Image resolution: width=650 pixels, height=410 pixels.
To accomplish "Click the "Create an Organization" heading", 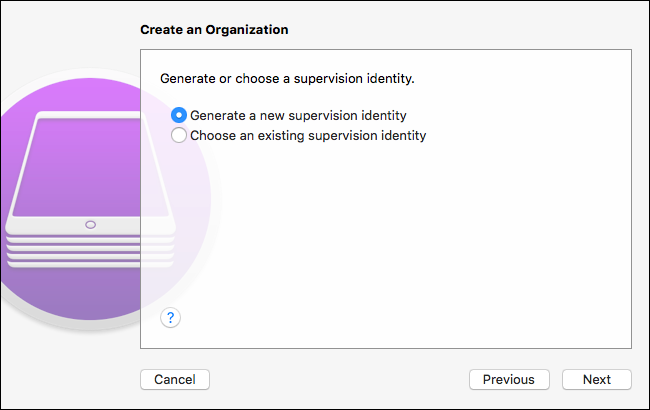I will (214, 30).
